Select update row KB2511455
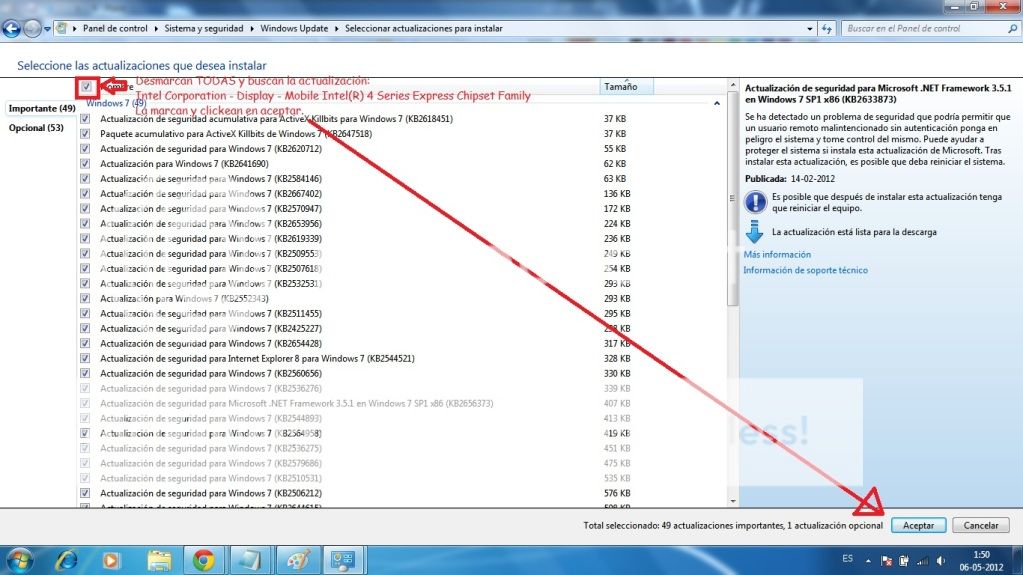The height and width of the screenshot is (575, 1023). pos(401,313)
